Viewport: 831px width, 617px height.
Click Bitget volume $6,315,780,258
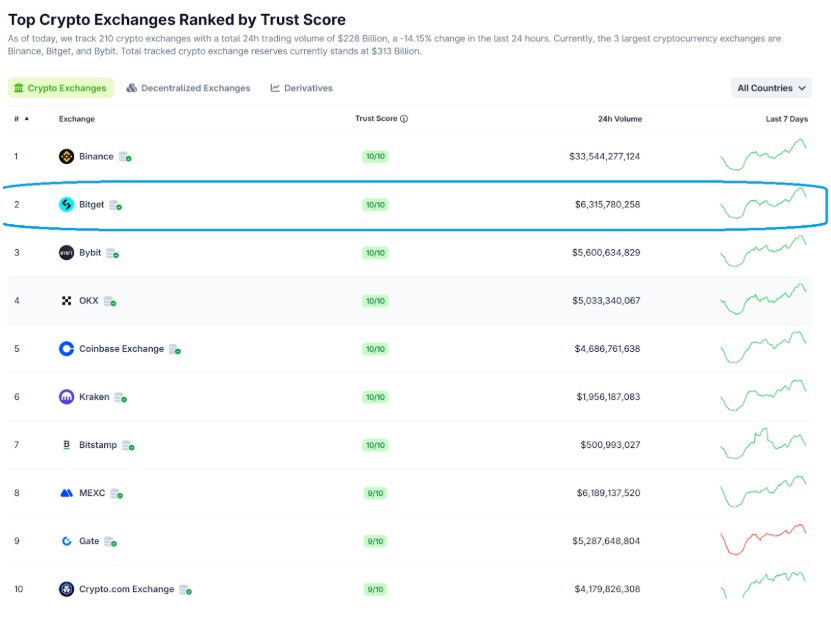pyautogui.click(x=607, y=205)
